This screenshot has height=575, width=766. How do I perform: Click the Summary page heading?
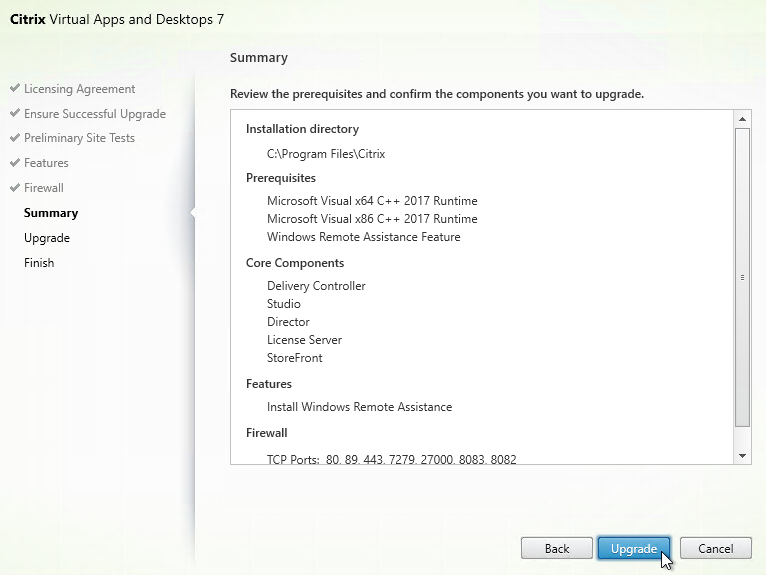tap(259, 58)
